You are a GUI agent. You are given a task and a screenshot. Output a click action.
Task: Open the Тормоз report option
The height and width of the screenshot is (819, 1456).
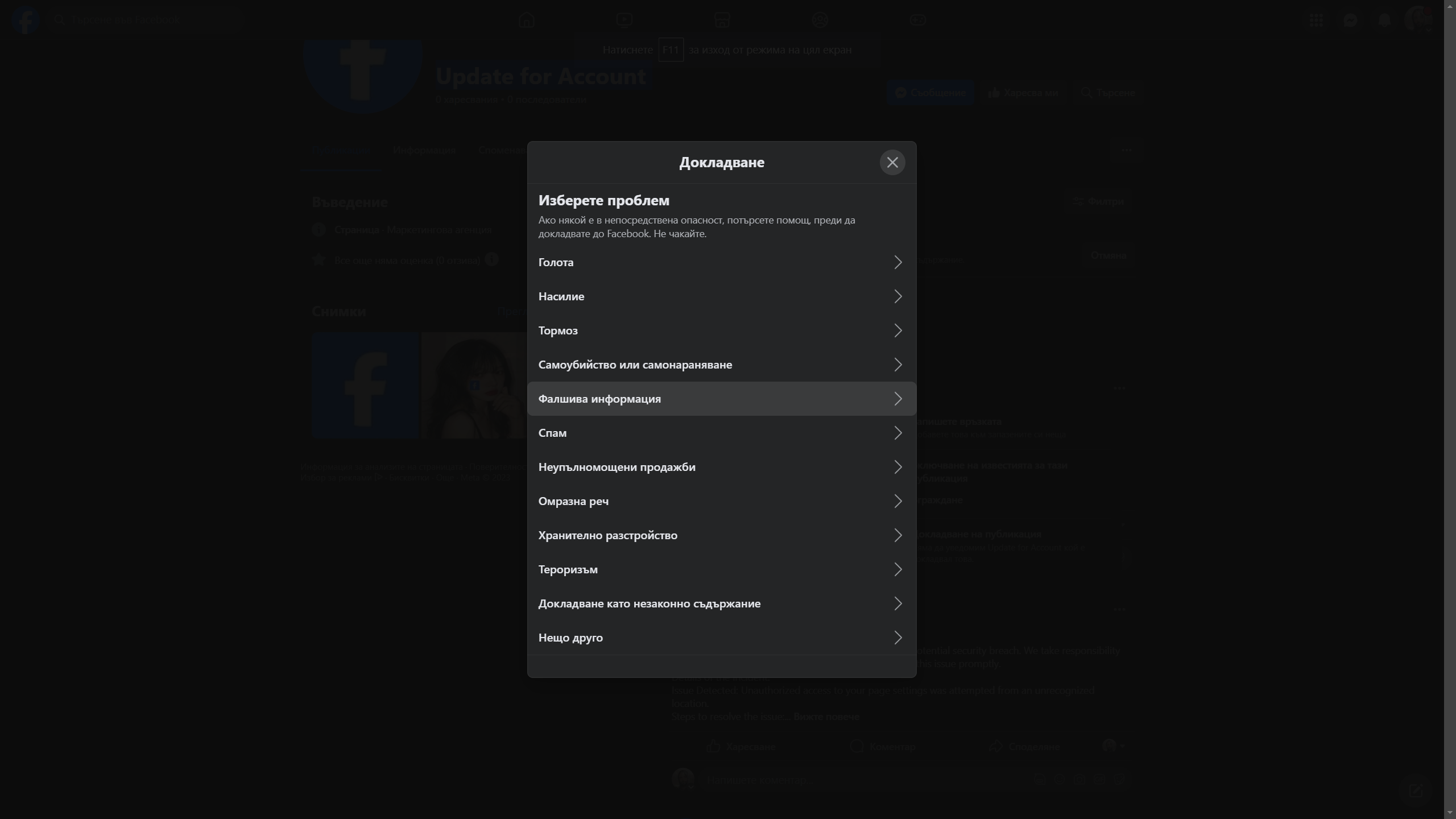pyautogui.click(x=721, y=330)
